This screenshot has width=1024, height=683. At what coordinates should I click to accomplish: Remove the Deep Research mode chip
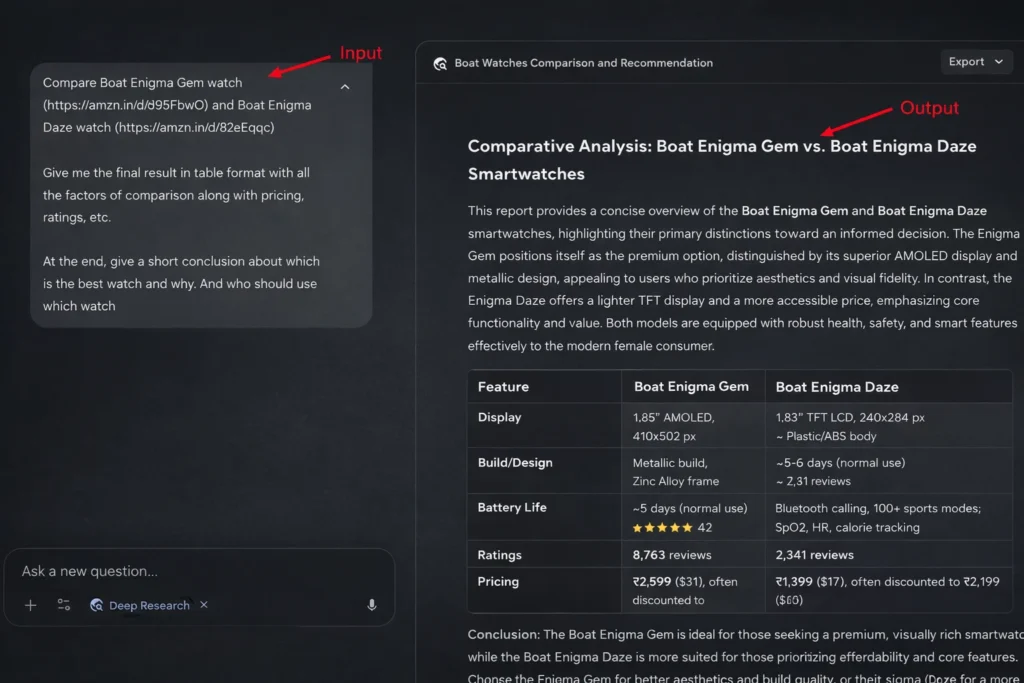(204, 605)
